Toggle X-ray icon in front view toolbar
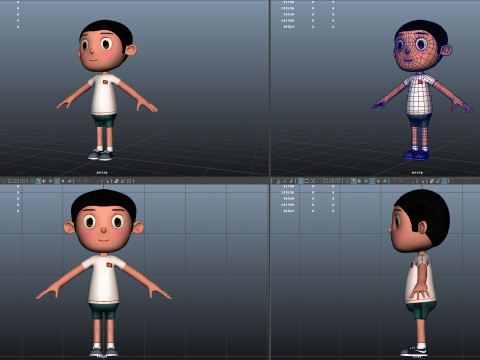This screenshot has height=360, width=480. [x=116, y=181]
